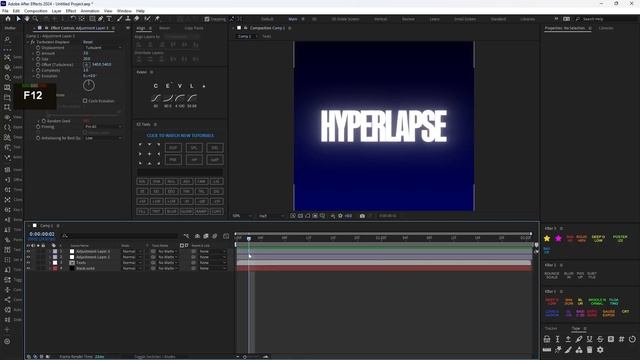Open blending mode dropdown for Adjustment Layer 3
The width and height of the screenshot is (640, 360).
click(x=131, y=251)
